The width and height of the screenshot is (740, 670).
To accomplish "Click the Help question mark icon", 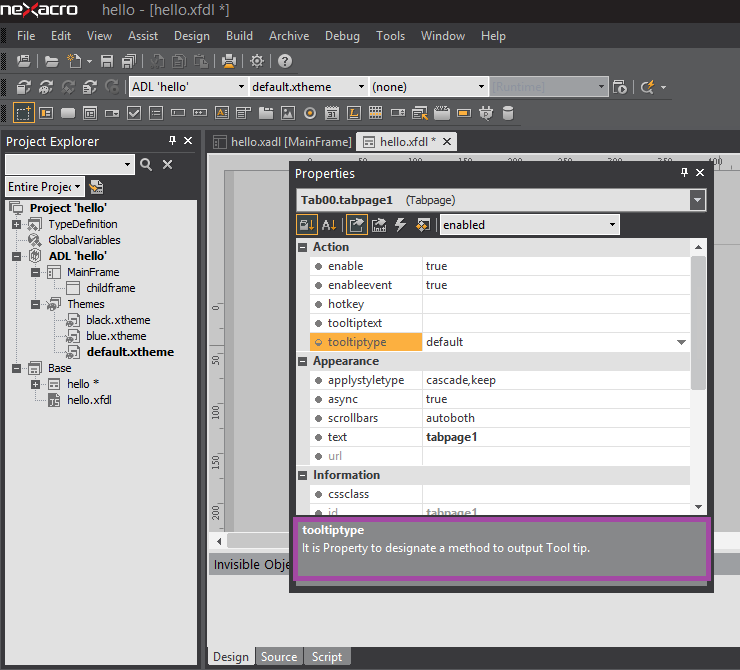I will [285, 61].
